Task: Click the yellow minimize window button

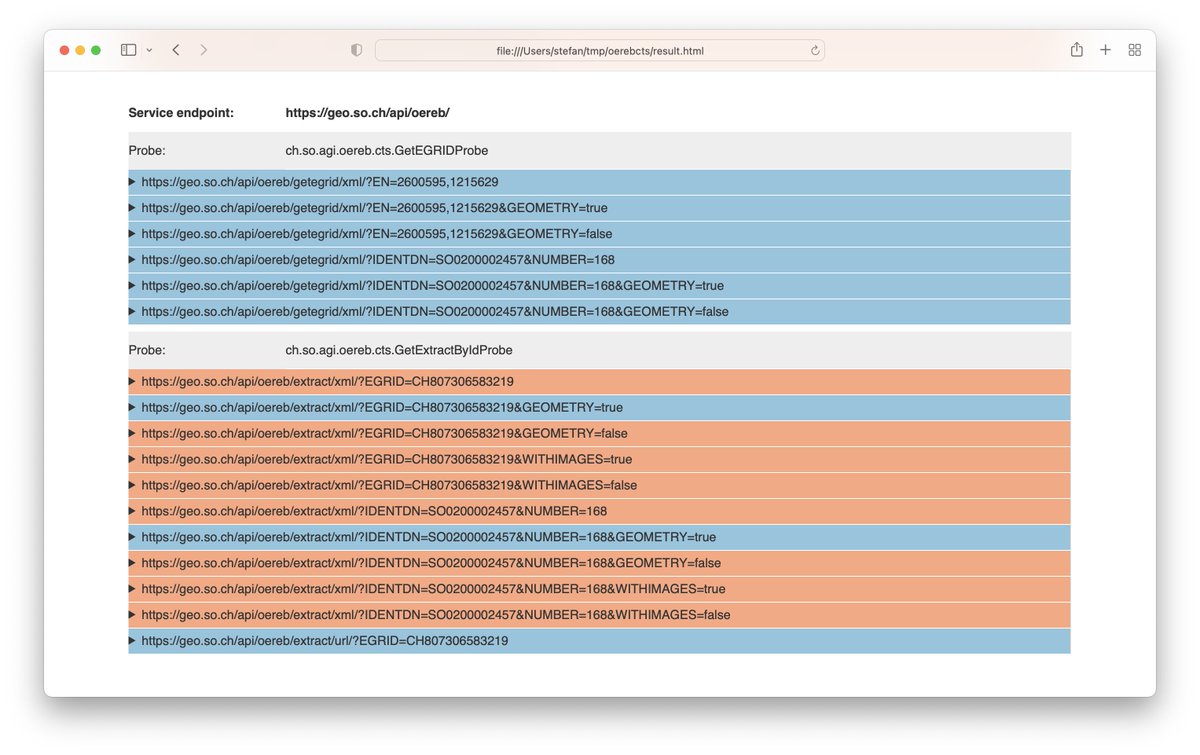Action: [x=80, y=50]
